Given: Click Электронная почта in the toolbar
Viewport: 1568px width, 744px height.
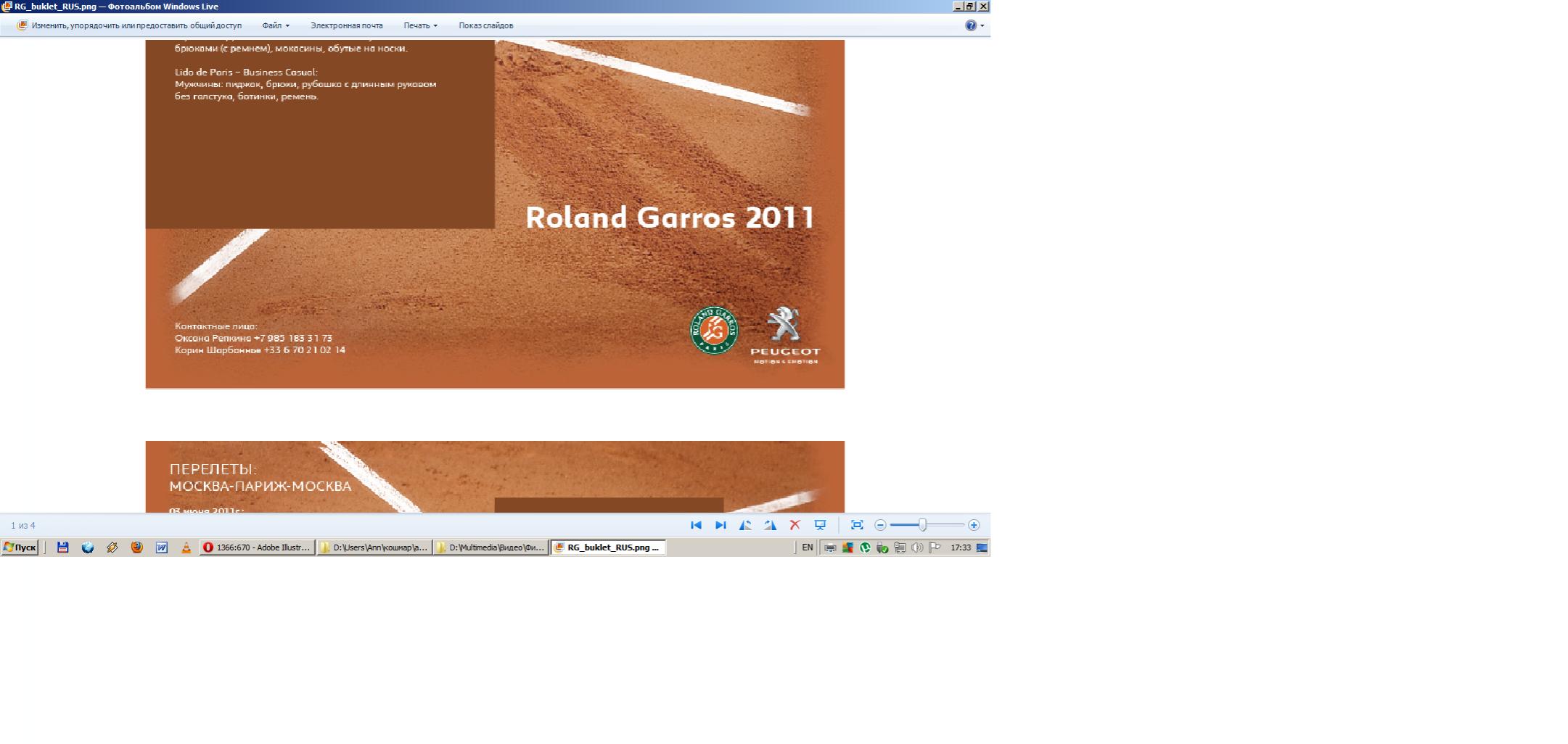Looking at the screenshot, I should point(347,25).
